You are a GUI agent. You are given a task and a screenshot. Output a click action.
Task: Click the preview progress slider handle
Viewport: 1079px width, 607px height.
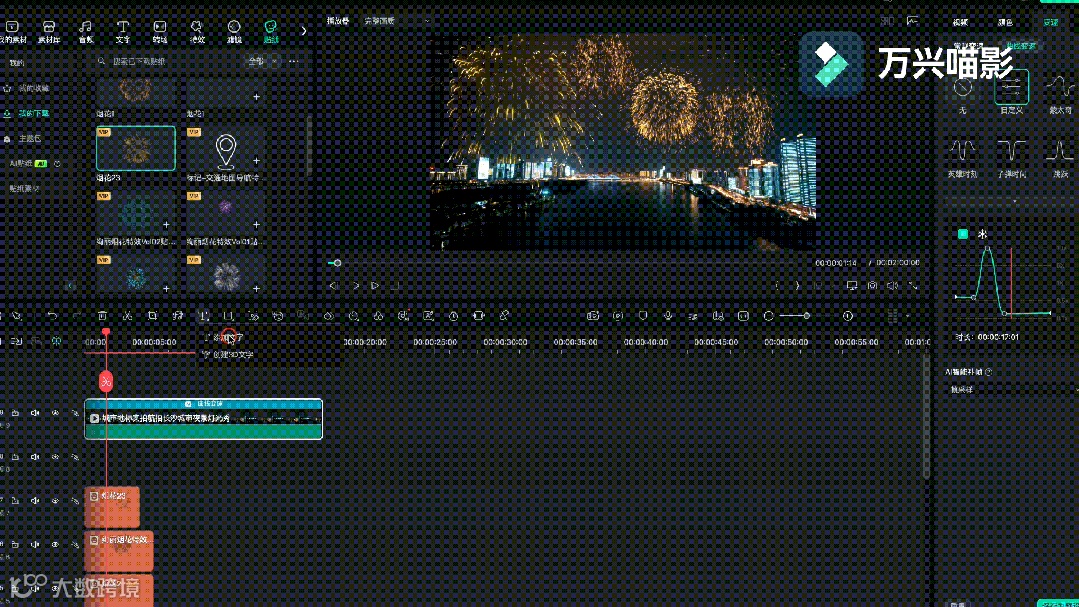pos(337,263)
